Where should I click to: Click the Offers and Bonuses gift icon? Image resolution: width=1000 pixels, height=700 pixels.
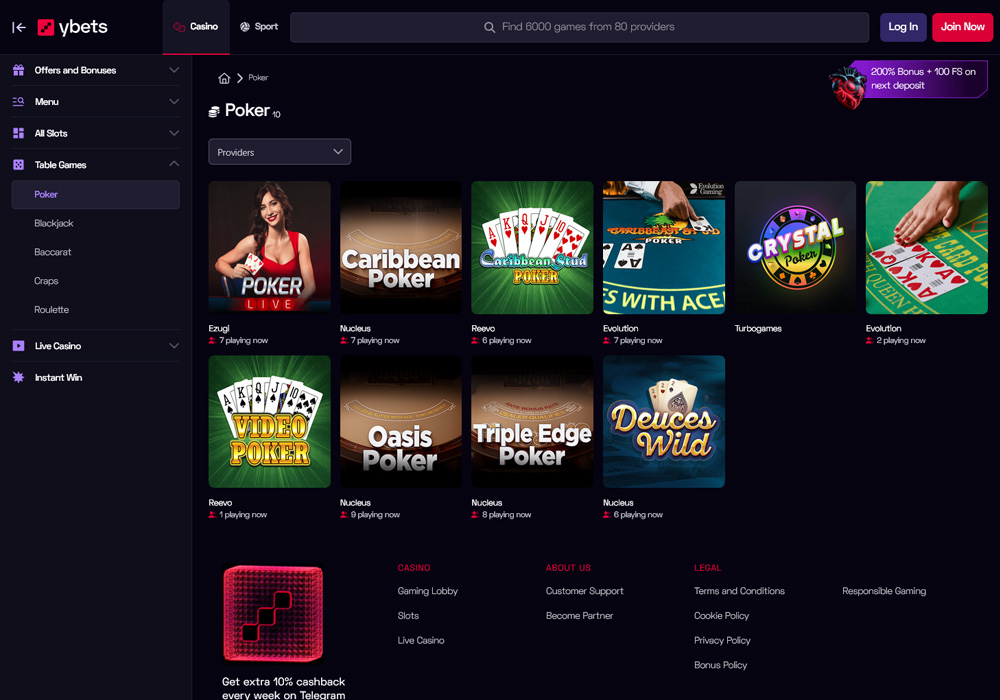pyautogui.click(x=18, y=70)
